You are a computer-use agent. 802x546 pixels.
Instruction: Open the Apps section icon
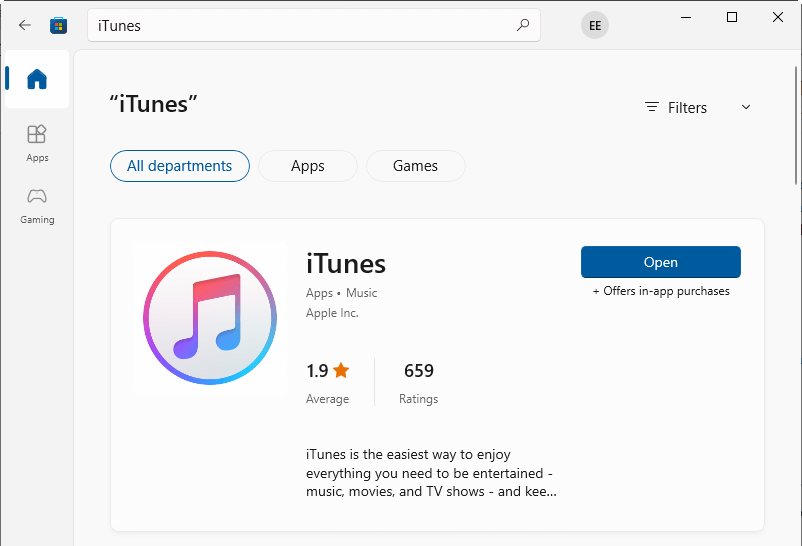click(37, 134)
